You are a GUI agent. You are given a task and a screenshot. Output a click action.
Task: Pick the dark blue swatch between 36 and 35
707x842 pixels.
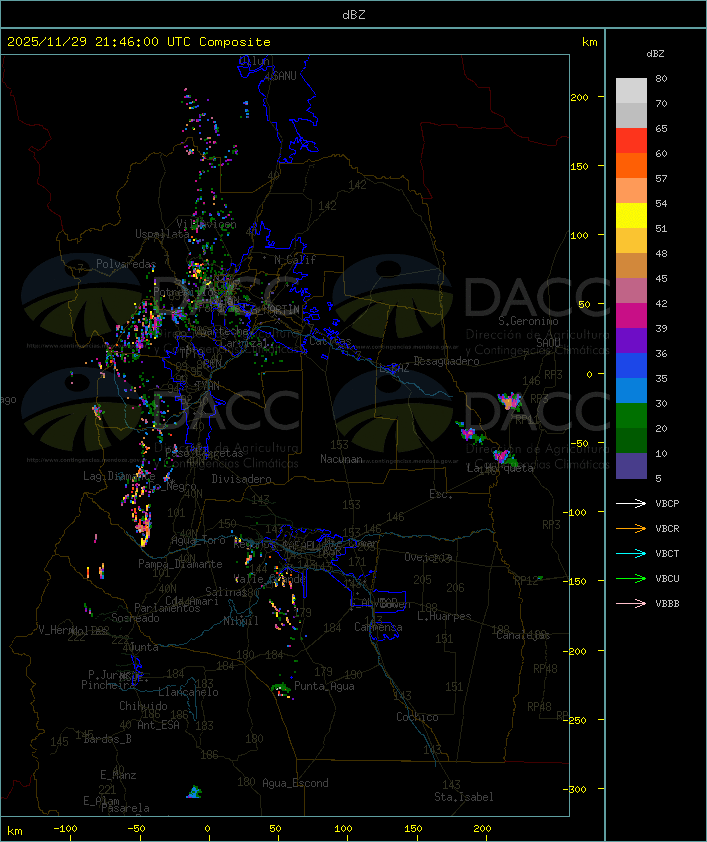pos(631,366)
